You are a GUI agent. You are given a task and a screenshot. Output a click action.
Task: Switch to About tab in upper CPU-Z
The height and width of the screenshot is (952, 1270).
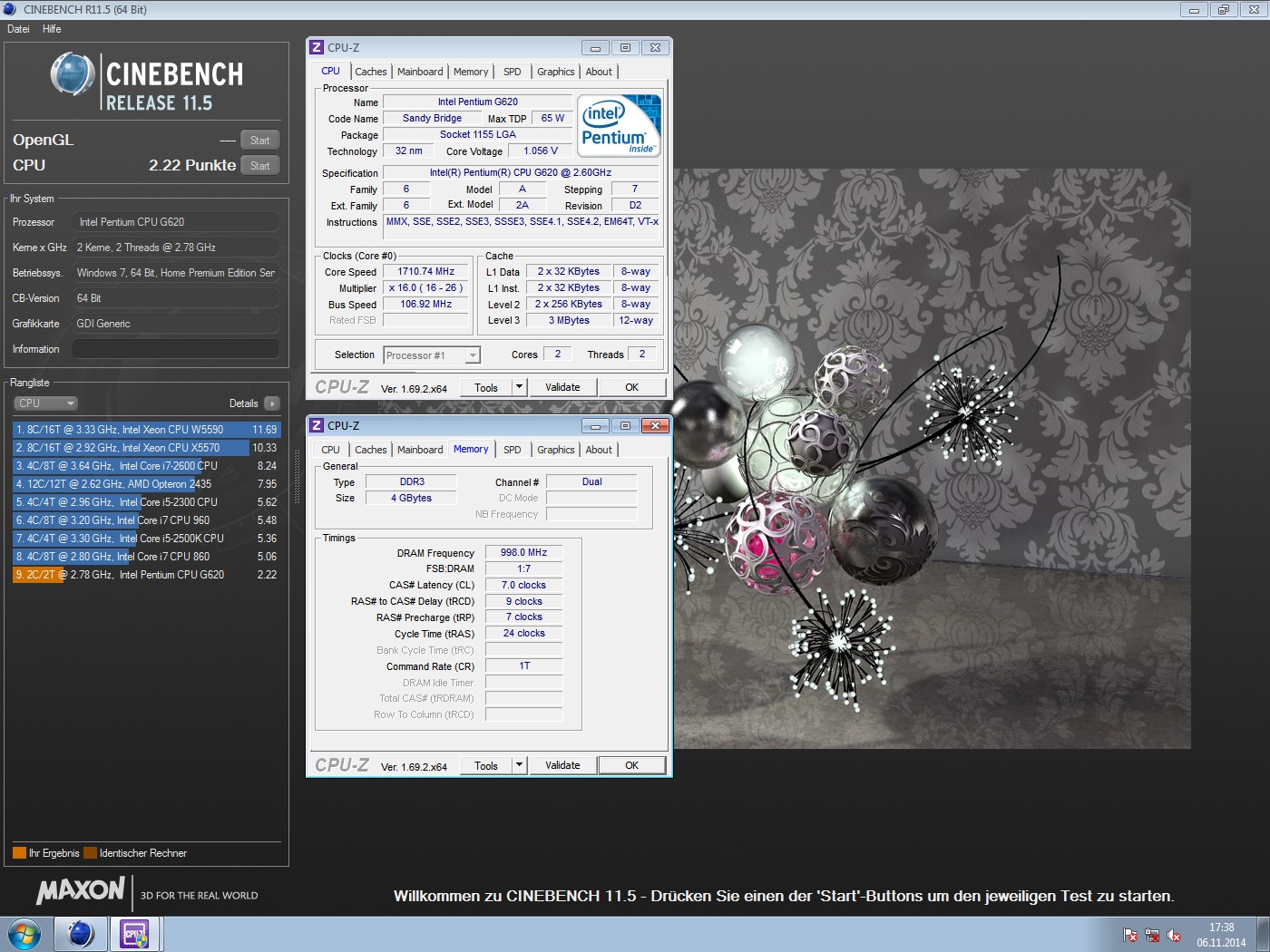click(x=599, y=72)
